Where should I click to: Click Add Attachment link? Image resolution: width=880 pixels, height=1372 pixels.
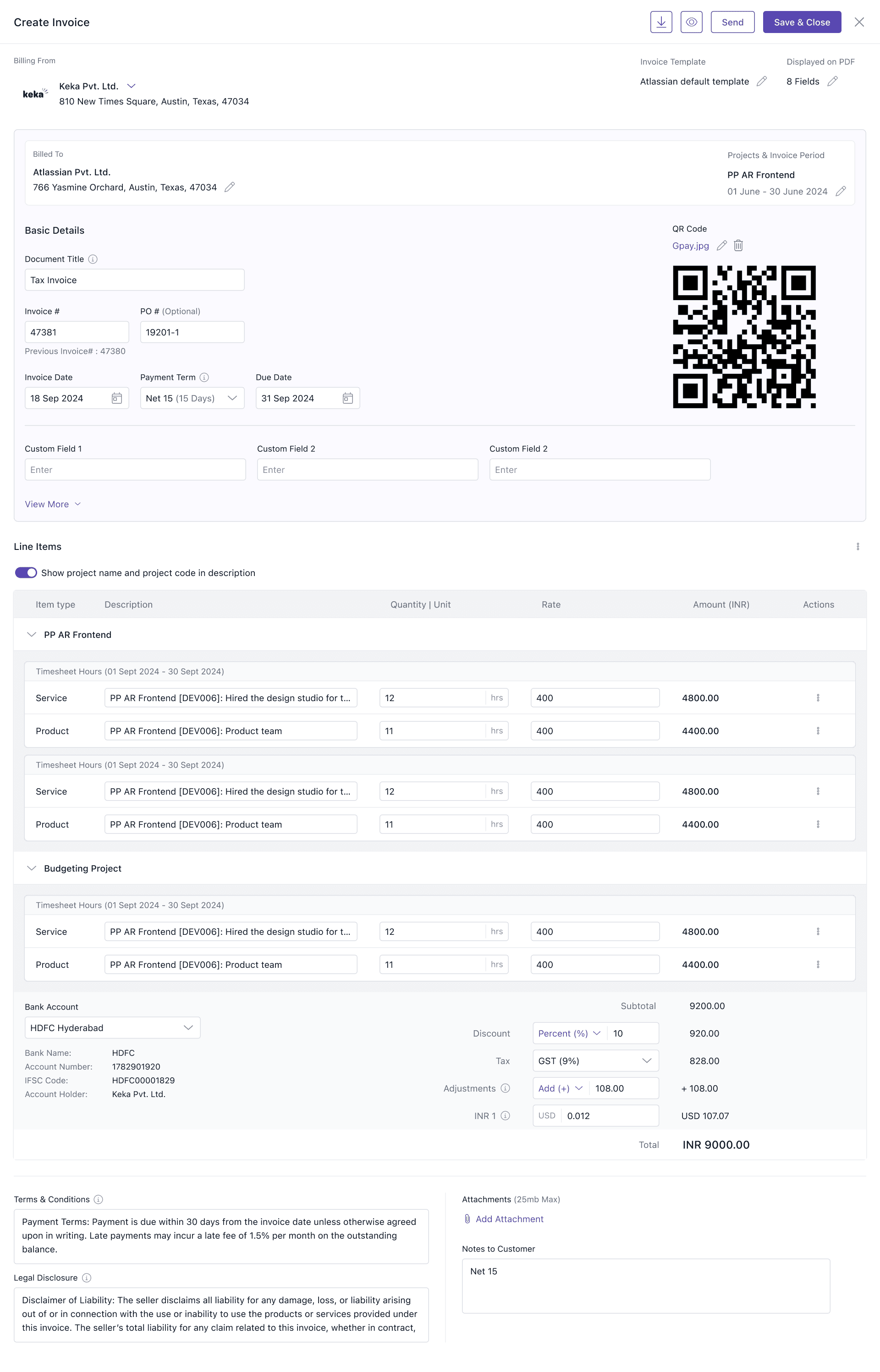coord(503,1219)
